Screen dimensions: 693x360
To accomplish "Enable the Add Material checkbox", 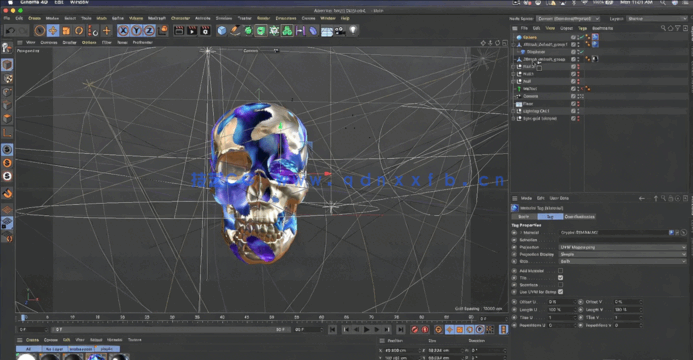I will tap(560, 271).
